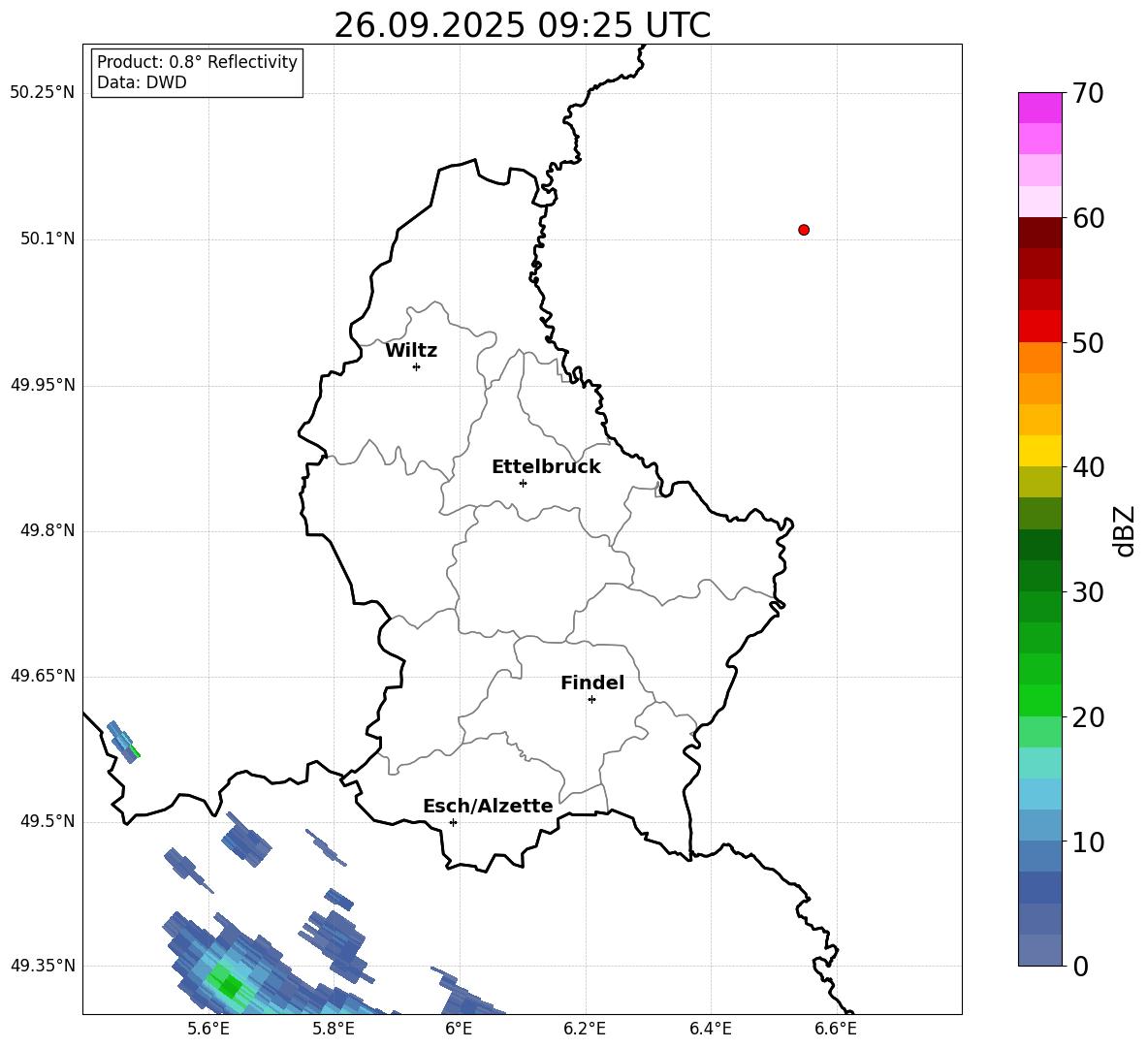The width and height of the screenshot is (1148, 1048).
Task: Click the Esch/Alzette label
Action: [x=488, y=806]
